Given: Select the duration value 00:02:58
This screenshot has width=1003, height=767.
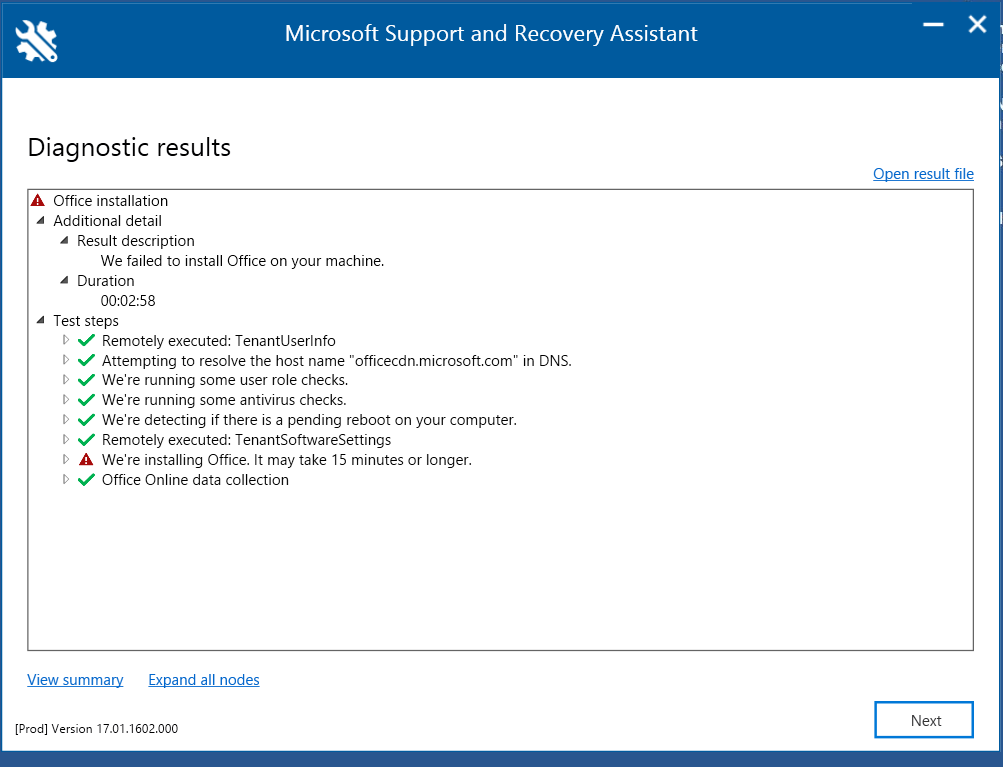Looking at the screenshot, I should coord(128,301).
